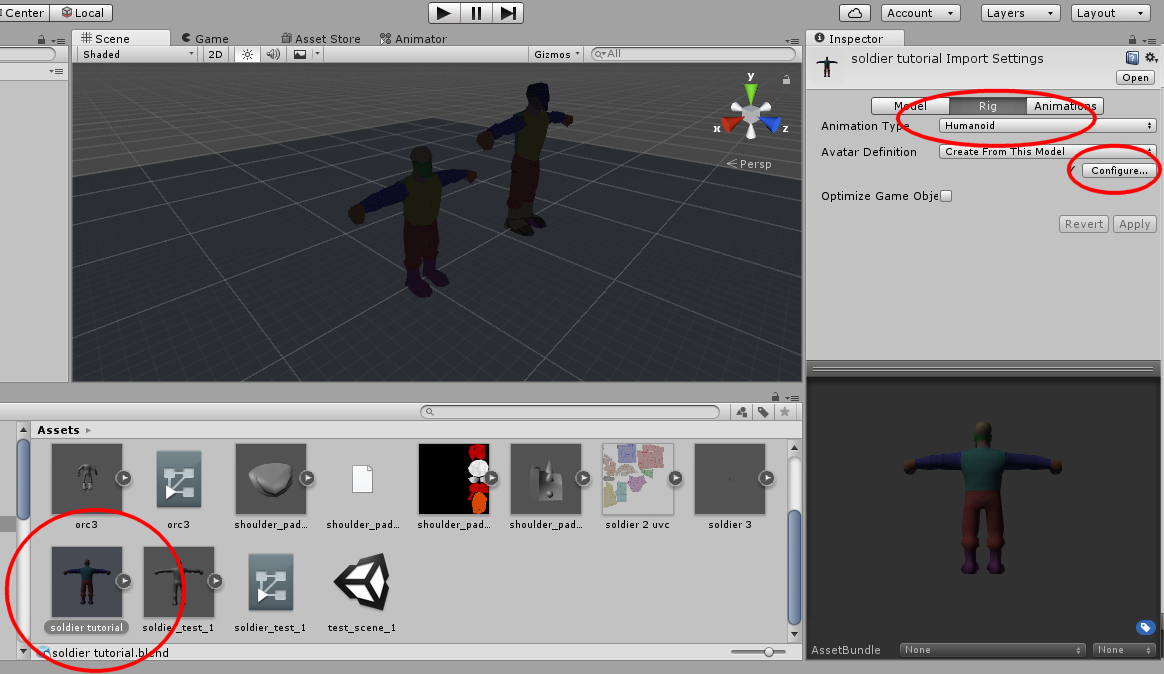The height and width of the screenshot is (674, 1164).
Task: Click the Project search field
Action: (x=570, y=411)
